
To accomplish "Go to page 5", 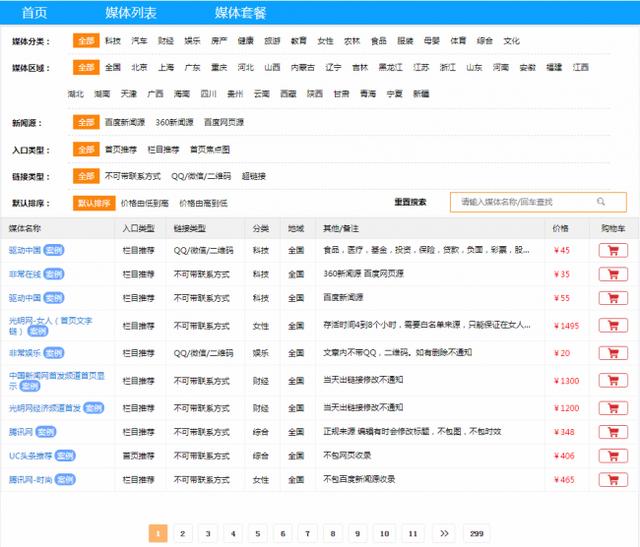I will point(258,534).
